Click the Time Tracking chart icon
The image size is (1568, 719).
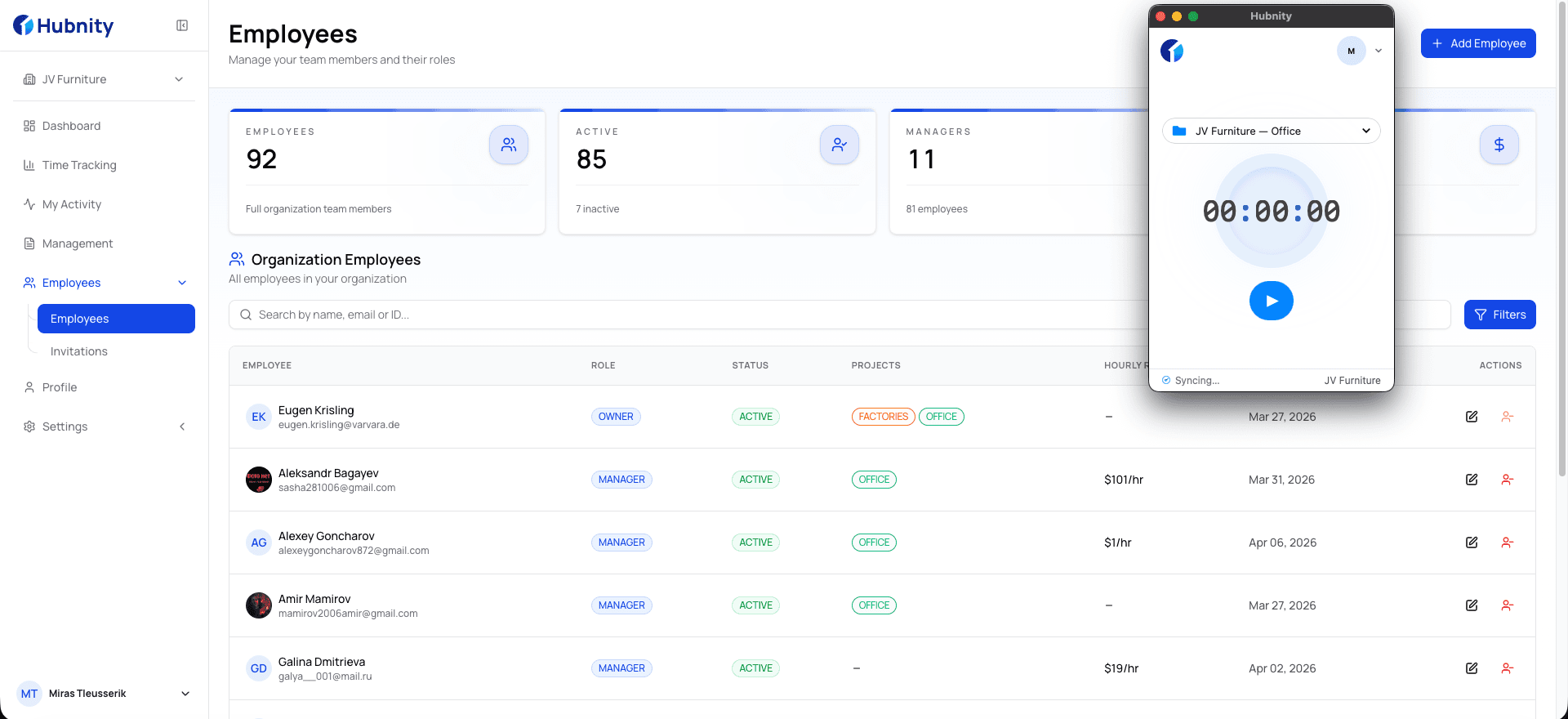coord(29,165)
